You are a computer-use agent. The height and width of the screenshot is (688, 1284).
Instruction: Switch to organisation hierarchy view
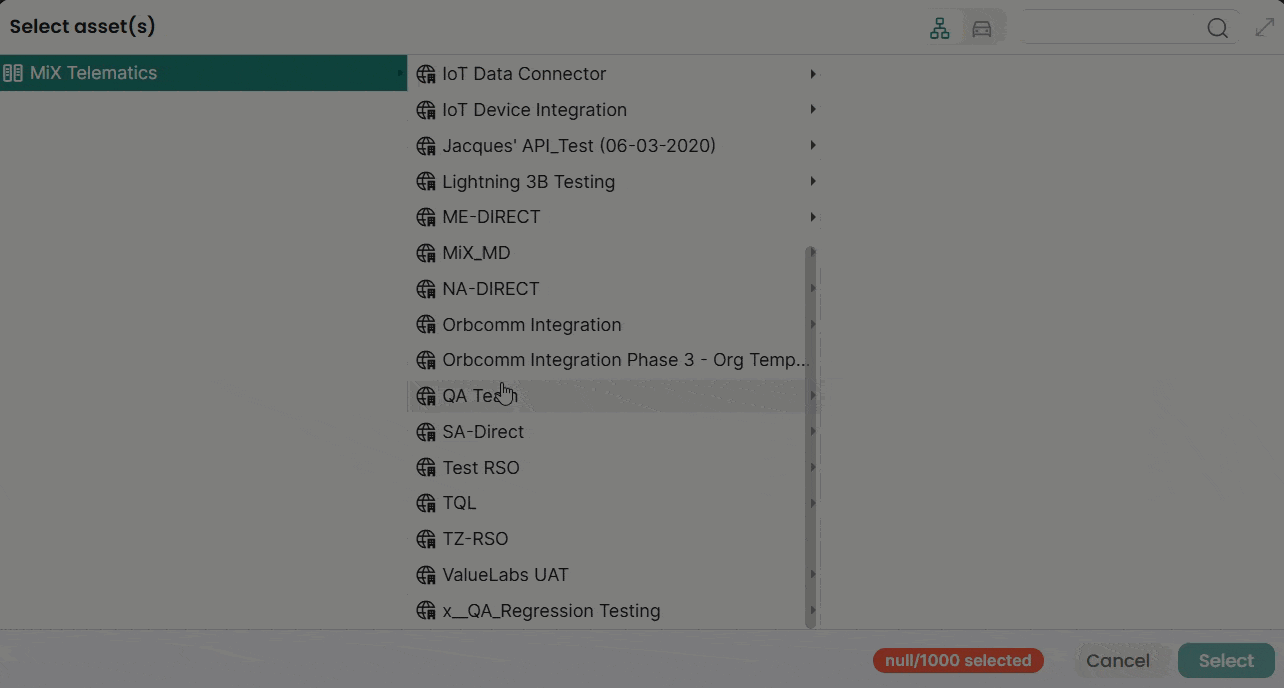(940, 29)
